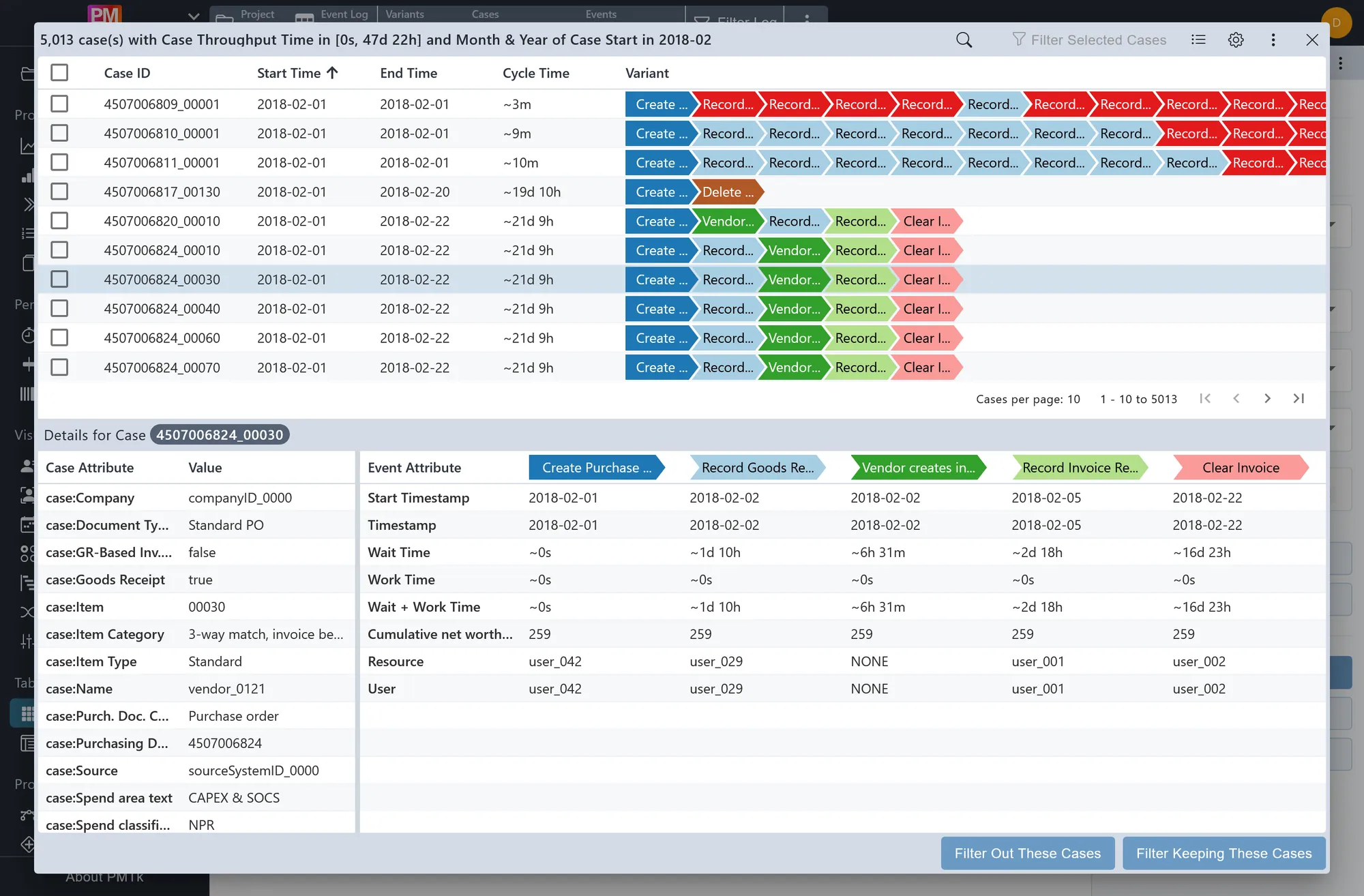Open the search magnifier in dialog header
Viewport: 1364px width, 896px height.
point(964,40)
